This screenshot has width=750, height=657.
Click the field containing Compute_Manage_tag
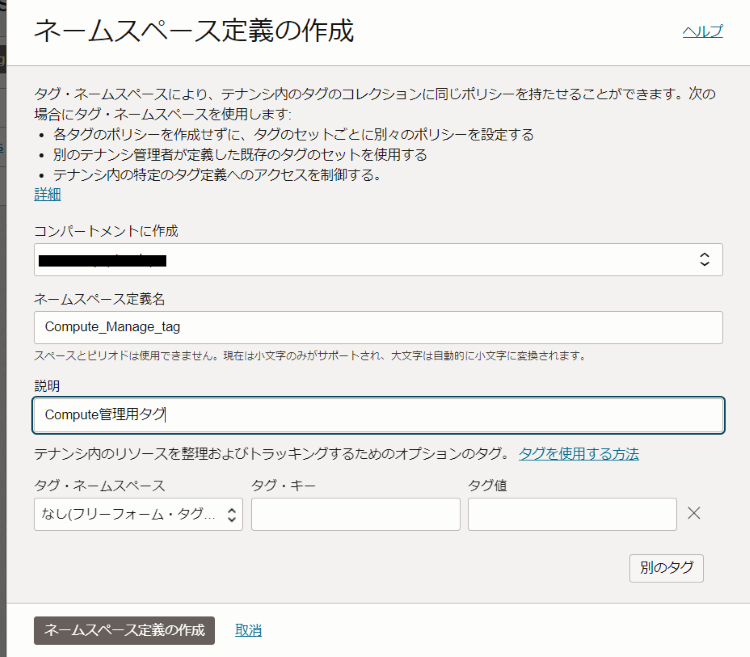(x=378, y=327)
